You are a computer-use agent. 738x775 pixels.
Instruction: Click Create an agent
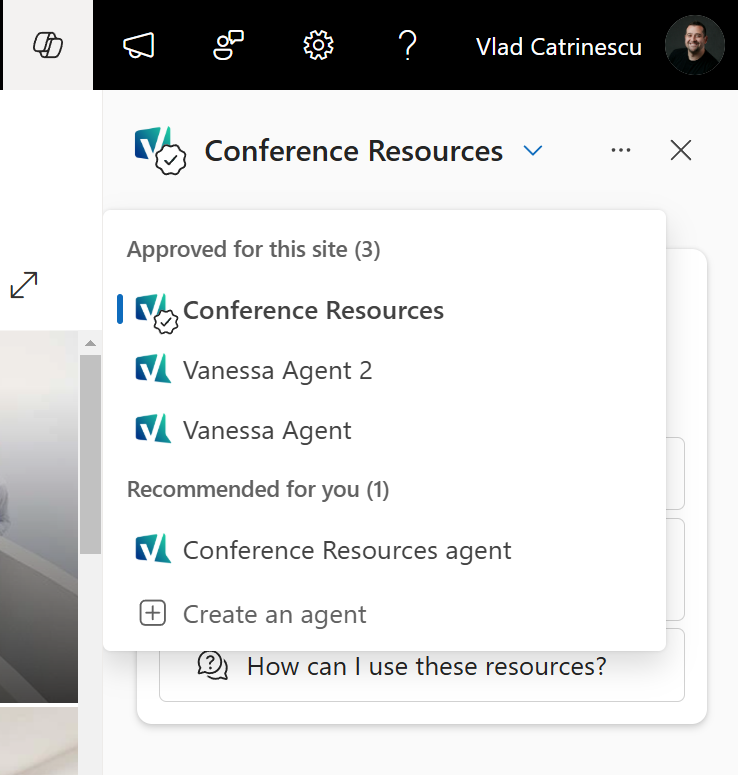[x=385, y=614]
